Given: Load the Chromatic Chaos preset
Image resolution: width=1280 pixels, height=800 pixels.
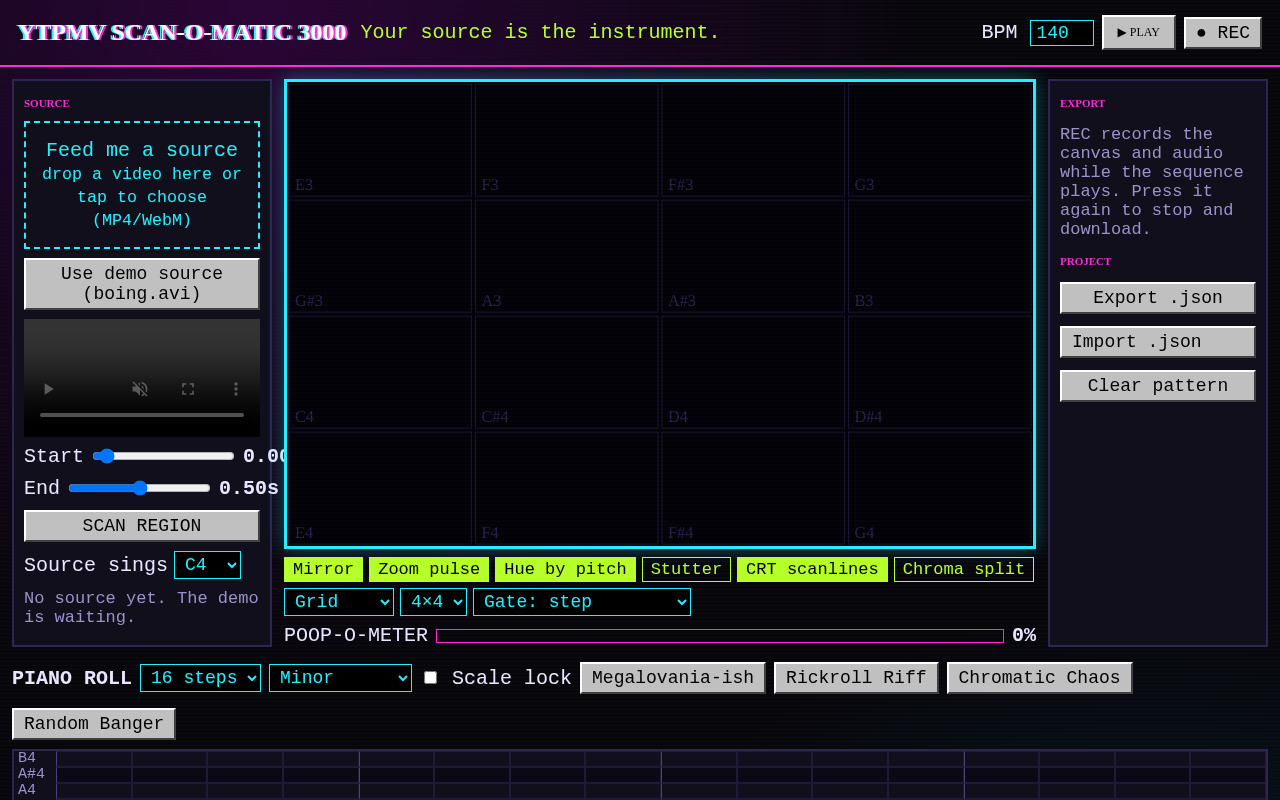Looking at the screenshot, I should (1040, 678).
